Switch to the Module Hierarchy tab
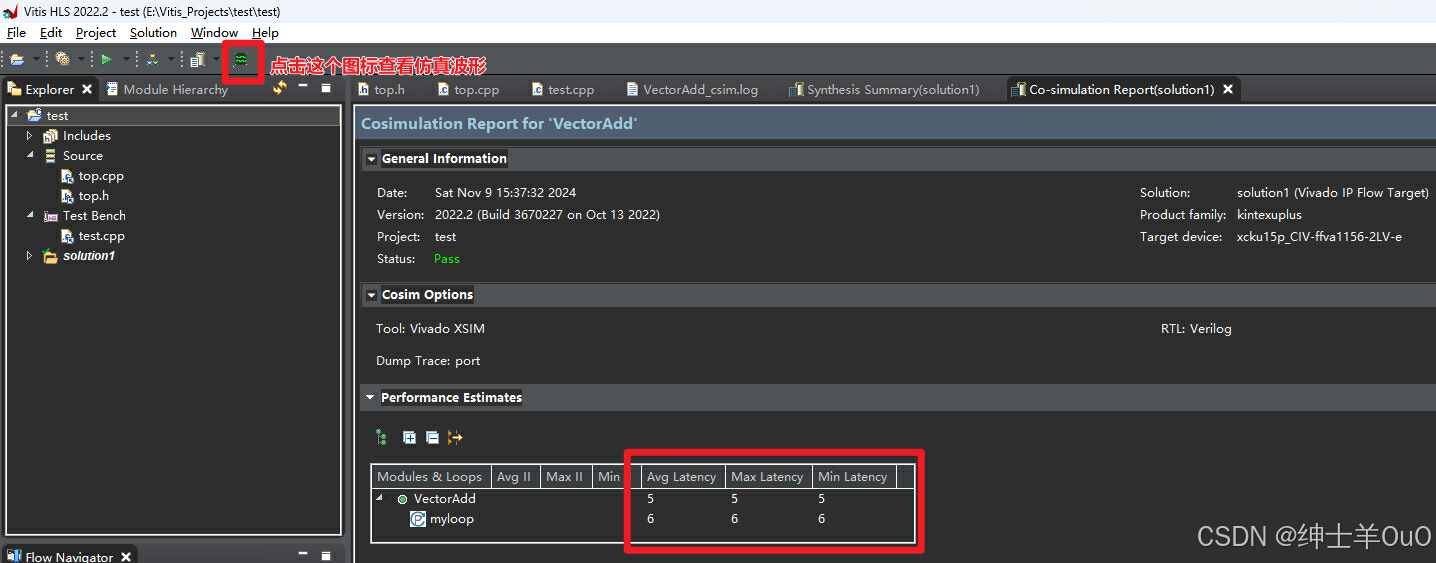Screen dimensions: 1436x563 167,89
